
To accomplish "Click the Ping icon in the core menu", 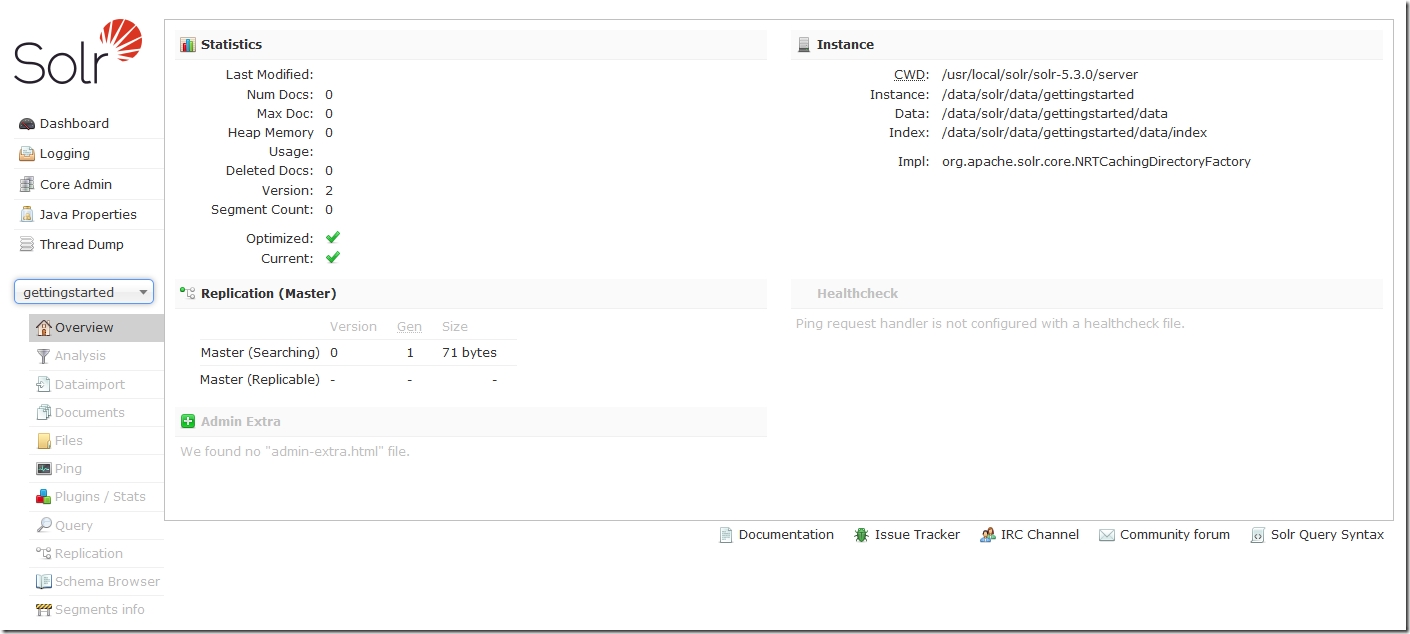I will (44, 468).
